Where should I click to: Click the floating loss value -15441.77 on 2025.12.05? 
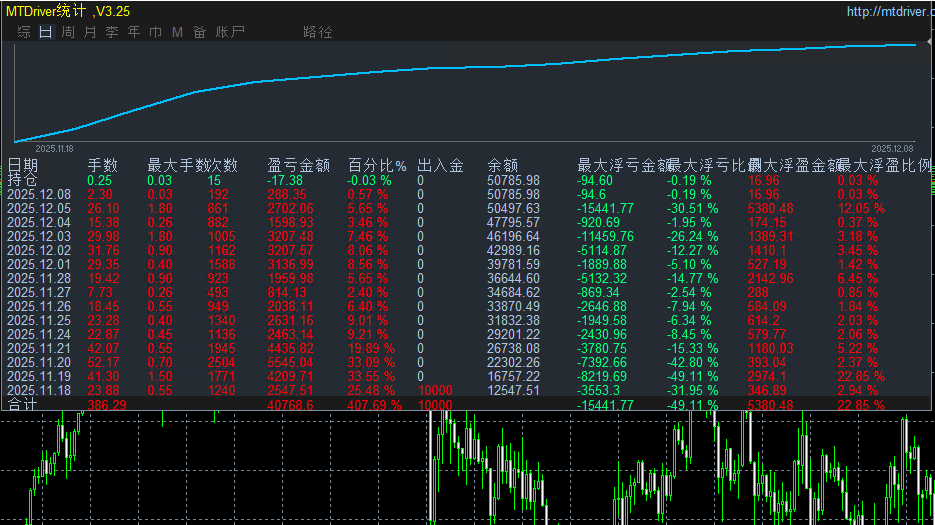click(605, 208)
